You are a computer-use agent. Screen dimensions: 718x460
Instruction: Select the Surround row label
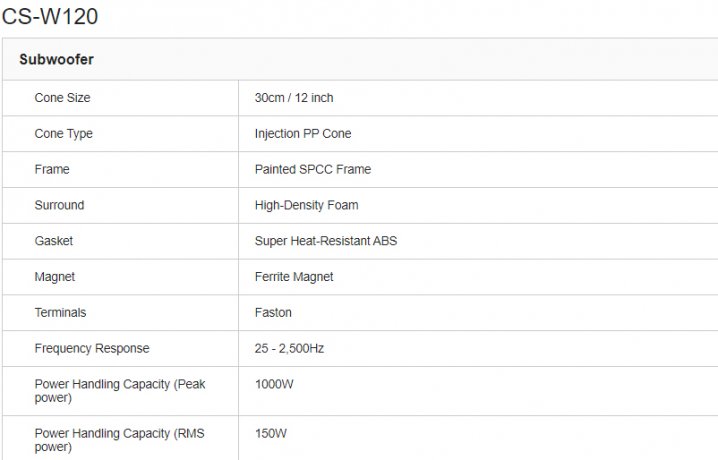(59, 206)
